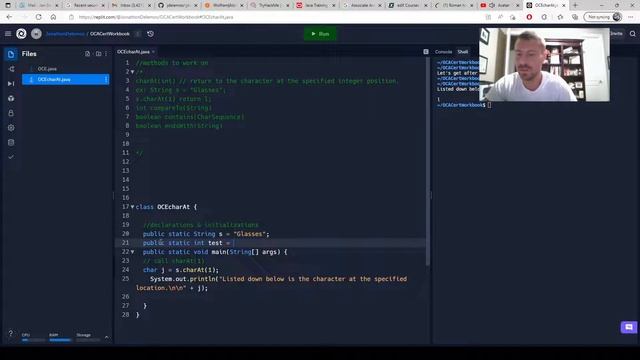The image size is (640, 360).
Task: Toggle the console pane layout icon
Action: click(x=426, y=52)
